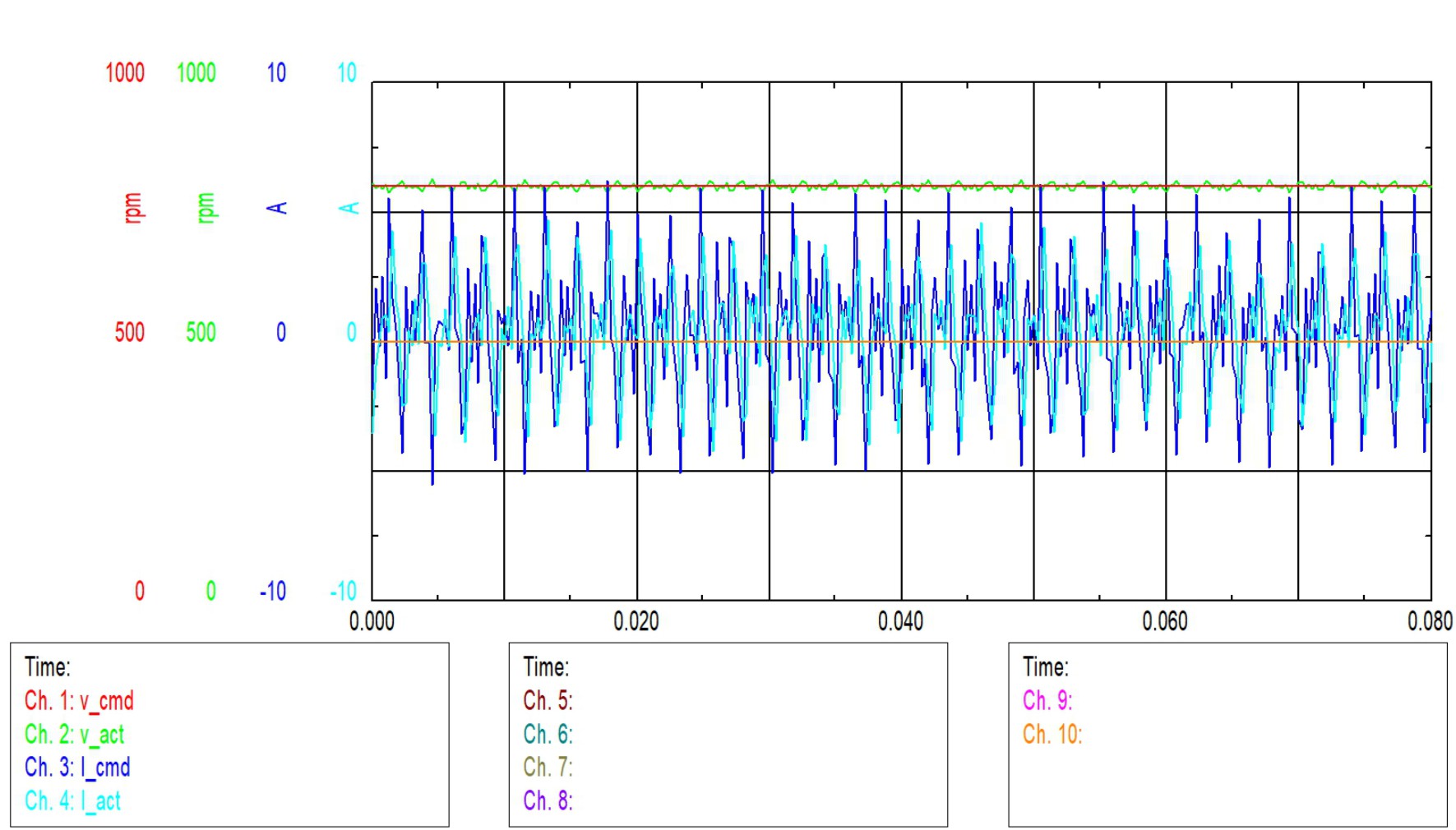The image size is (1456, 830).
Task: Select the dark blue -10 axis minimum
Action: point(273,592)
